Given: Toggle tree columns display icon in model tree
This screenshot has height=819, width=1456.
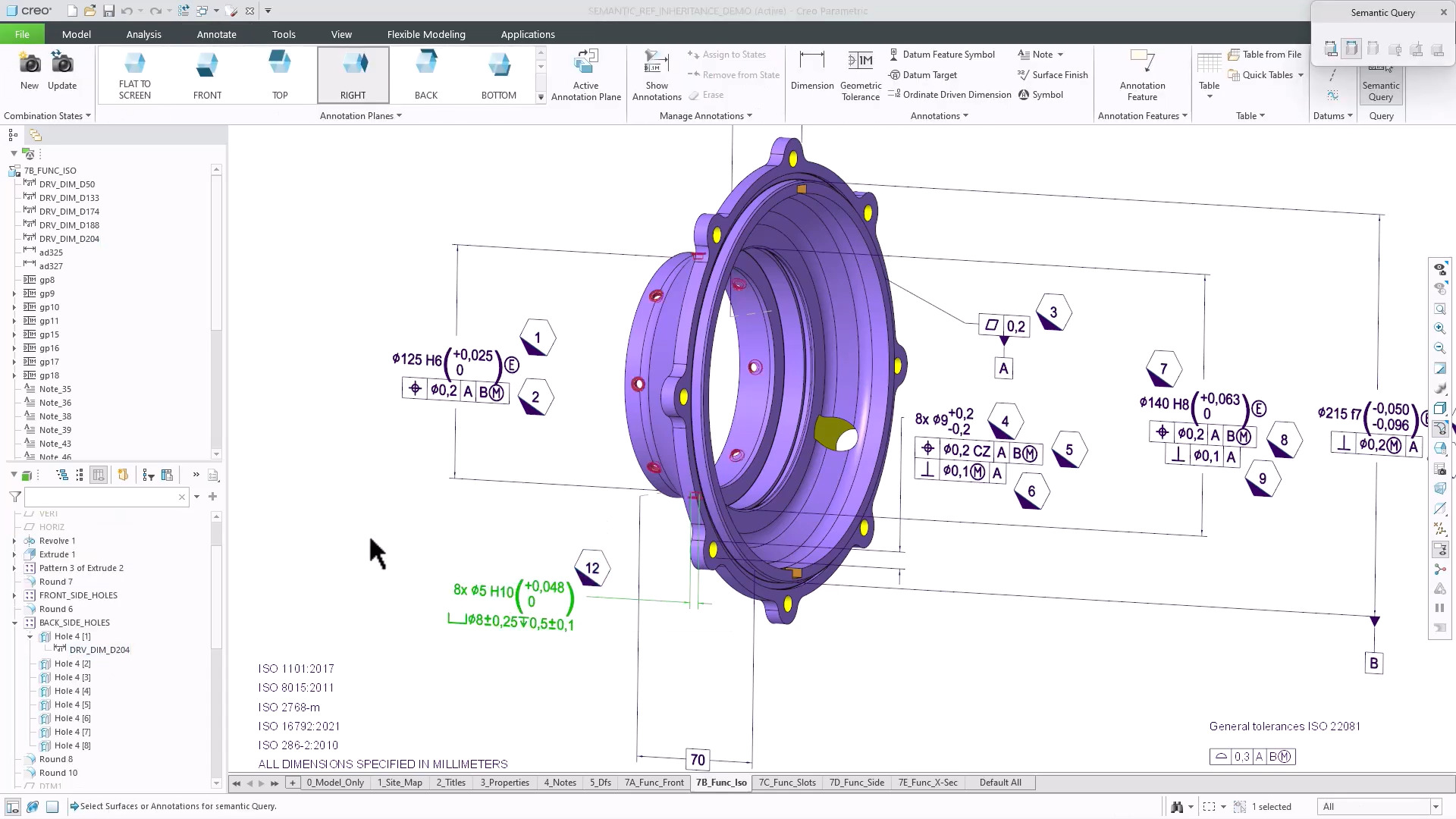Looking at the screenshot, I should click(98, 475).
